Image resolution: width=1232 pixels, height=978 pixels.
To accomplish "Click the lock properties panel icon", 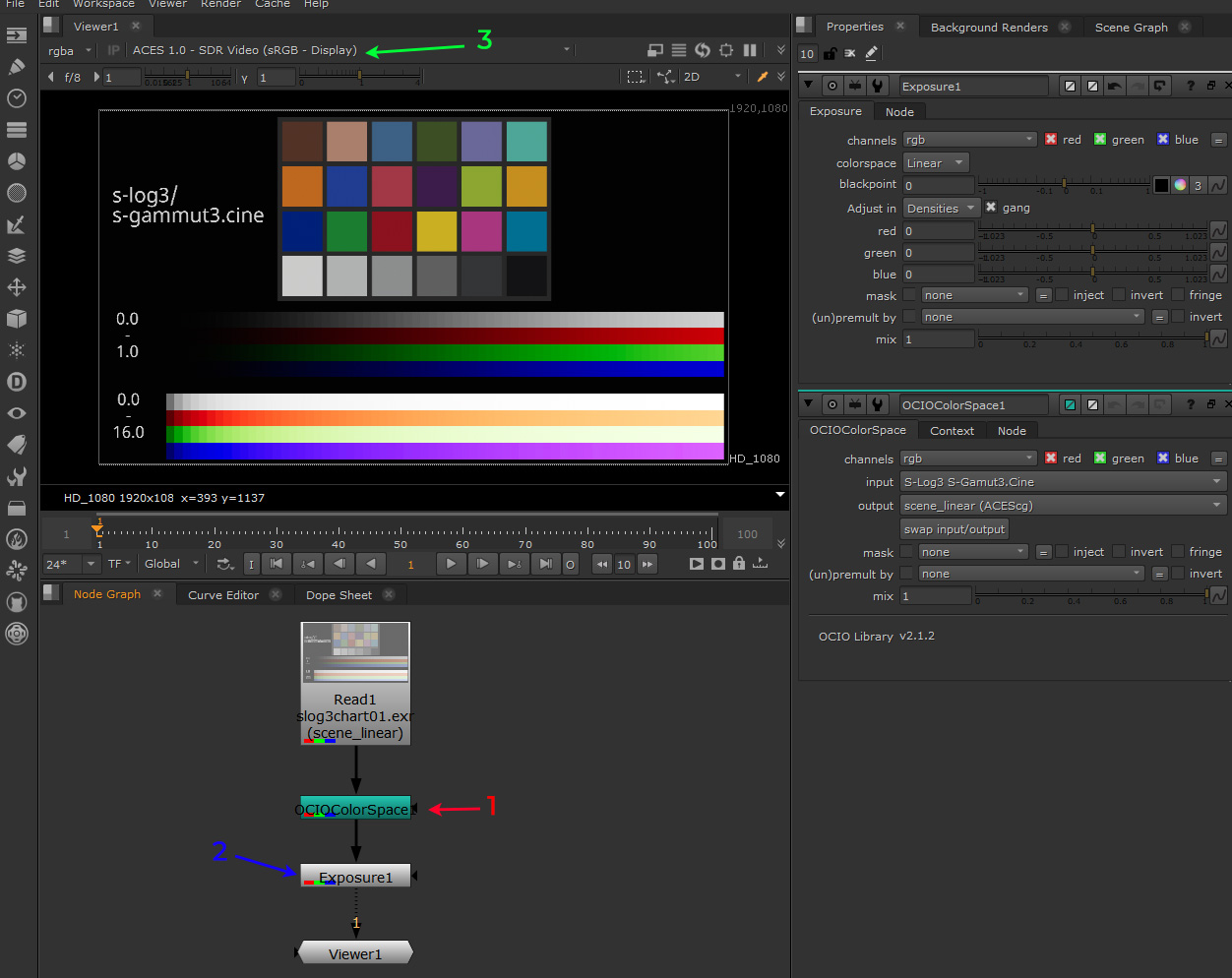I will (x=831, y=53).
